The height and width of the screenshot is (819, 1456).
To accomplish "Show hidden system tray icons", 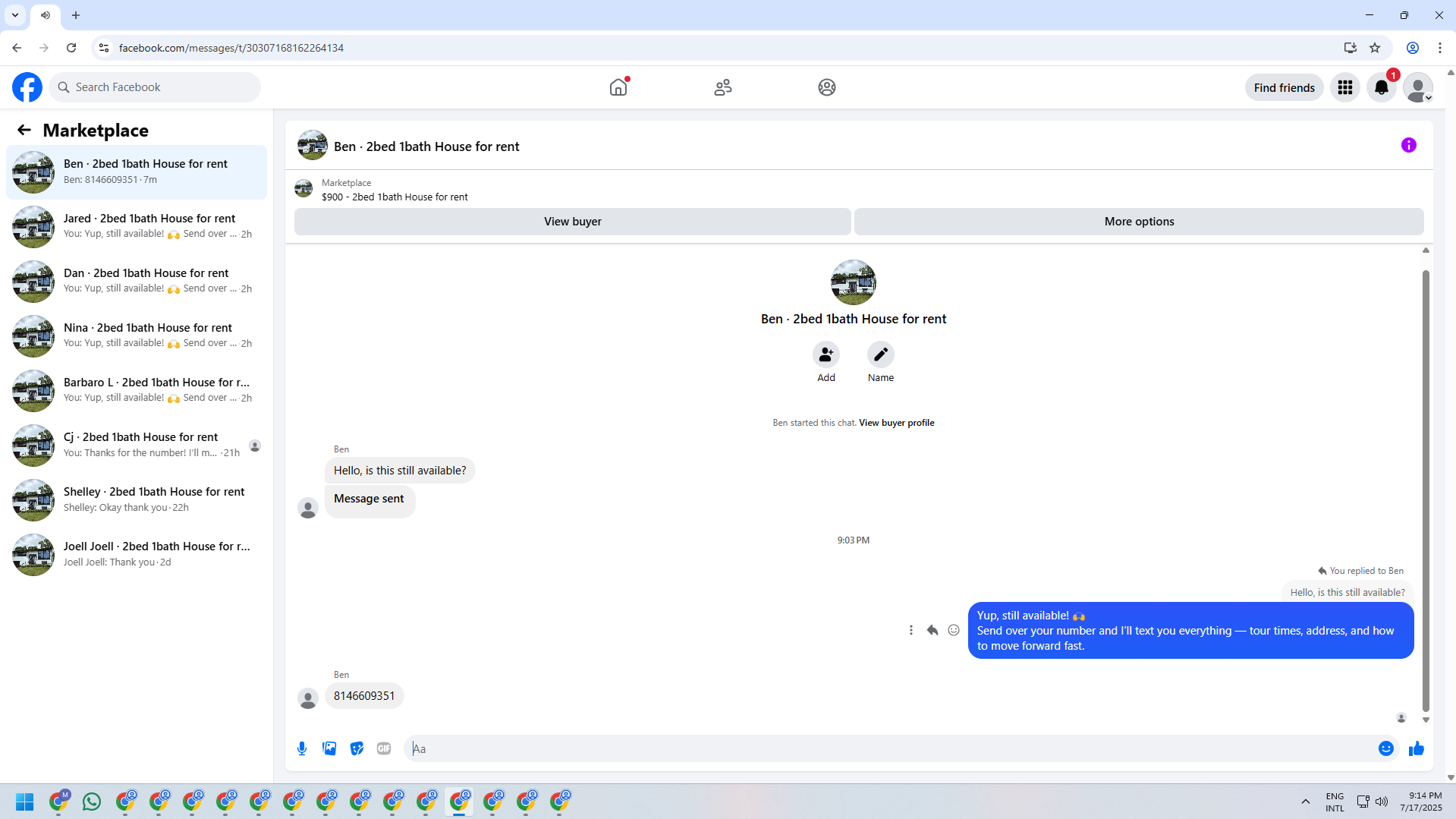I will coord(1306,802).
